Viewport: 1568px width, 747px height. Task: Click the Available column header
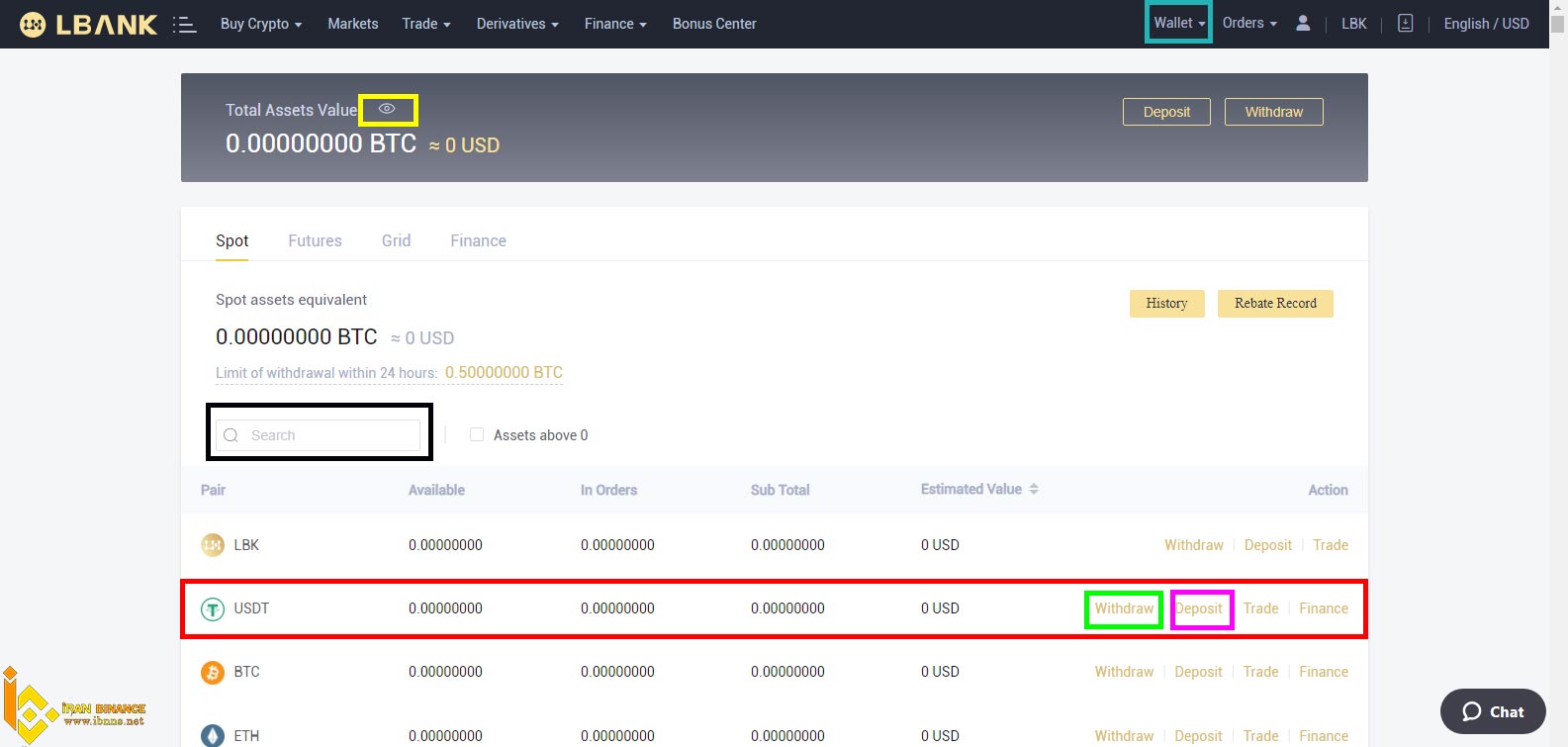point(436,490)
